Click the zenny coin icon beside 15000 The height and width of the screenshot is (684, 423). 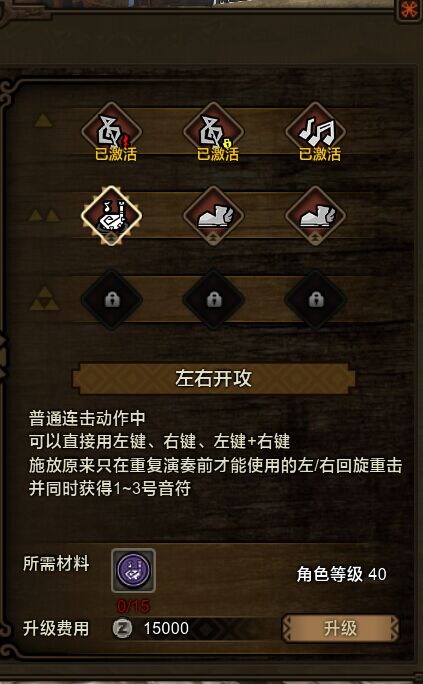pos(123,628)
